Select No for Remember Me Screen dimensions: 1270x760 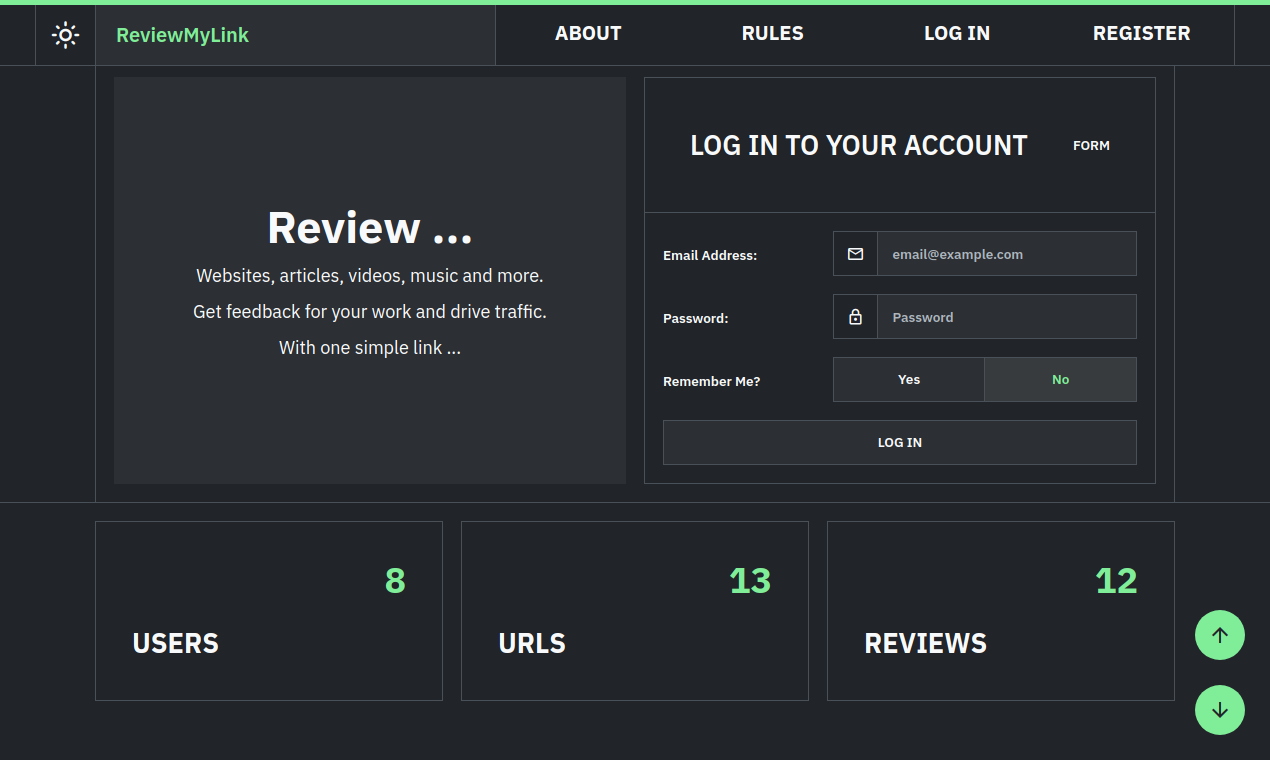coord(1060,379)
